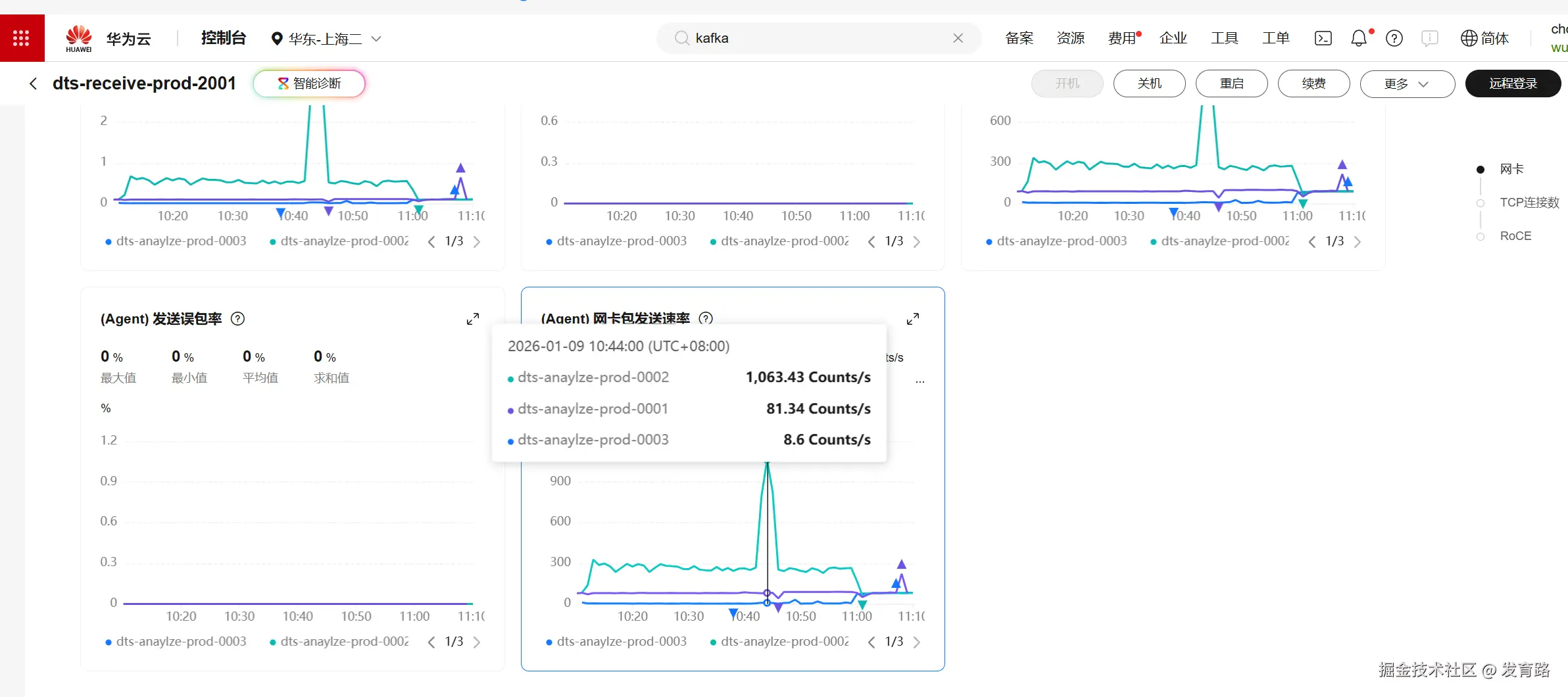Click the 续费 renew button
1568x697 pixels.
[1314, 84]
